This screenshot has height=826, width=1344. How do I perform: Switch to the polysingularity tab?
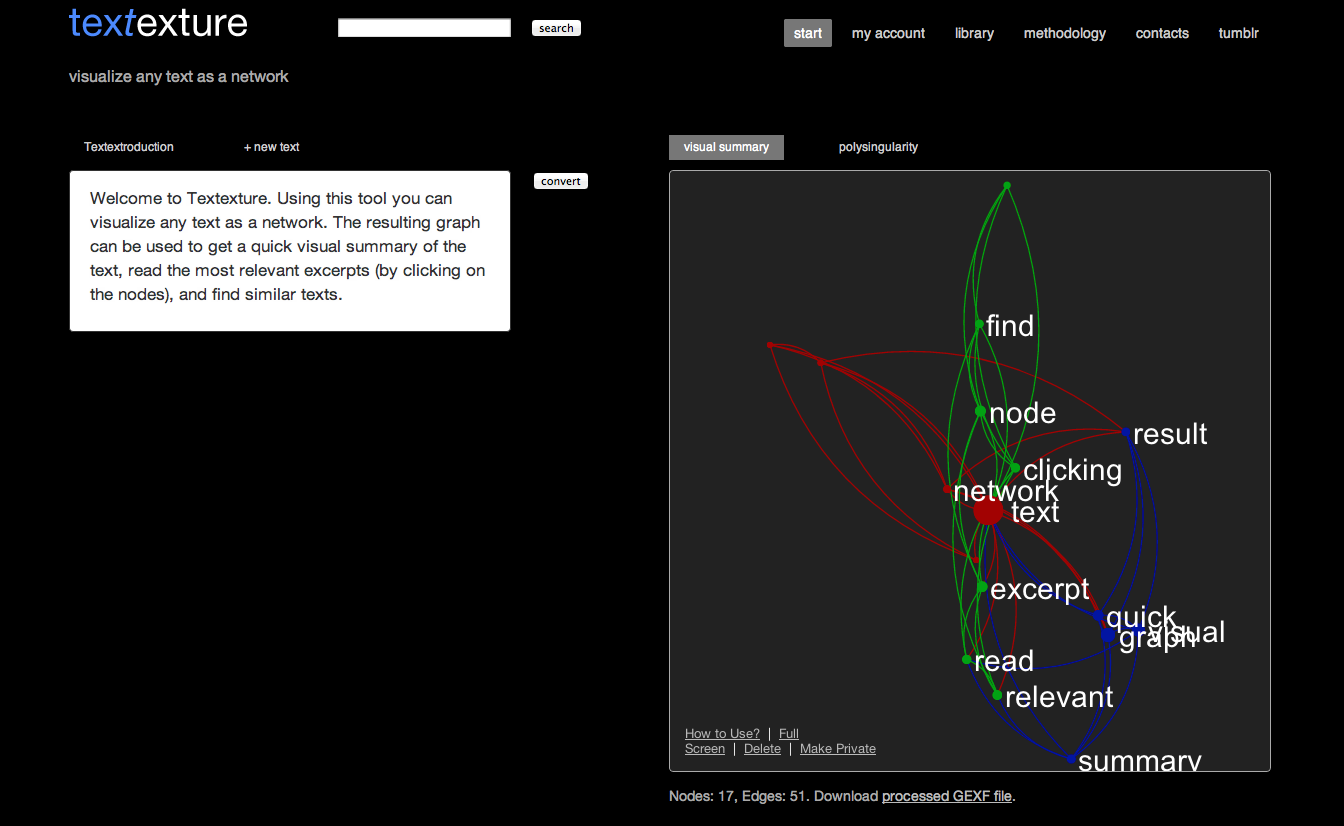(878, 147)
